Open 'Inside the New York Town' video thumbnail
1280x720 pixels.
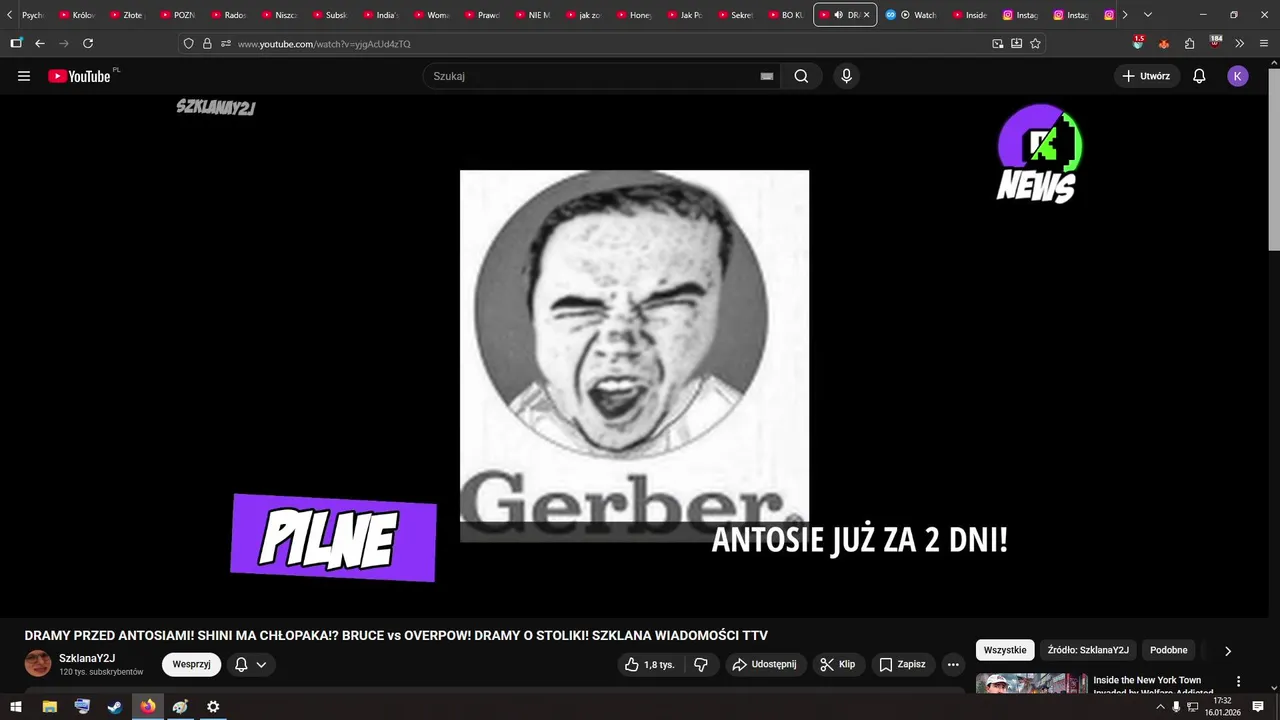tap(1031, 683)
